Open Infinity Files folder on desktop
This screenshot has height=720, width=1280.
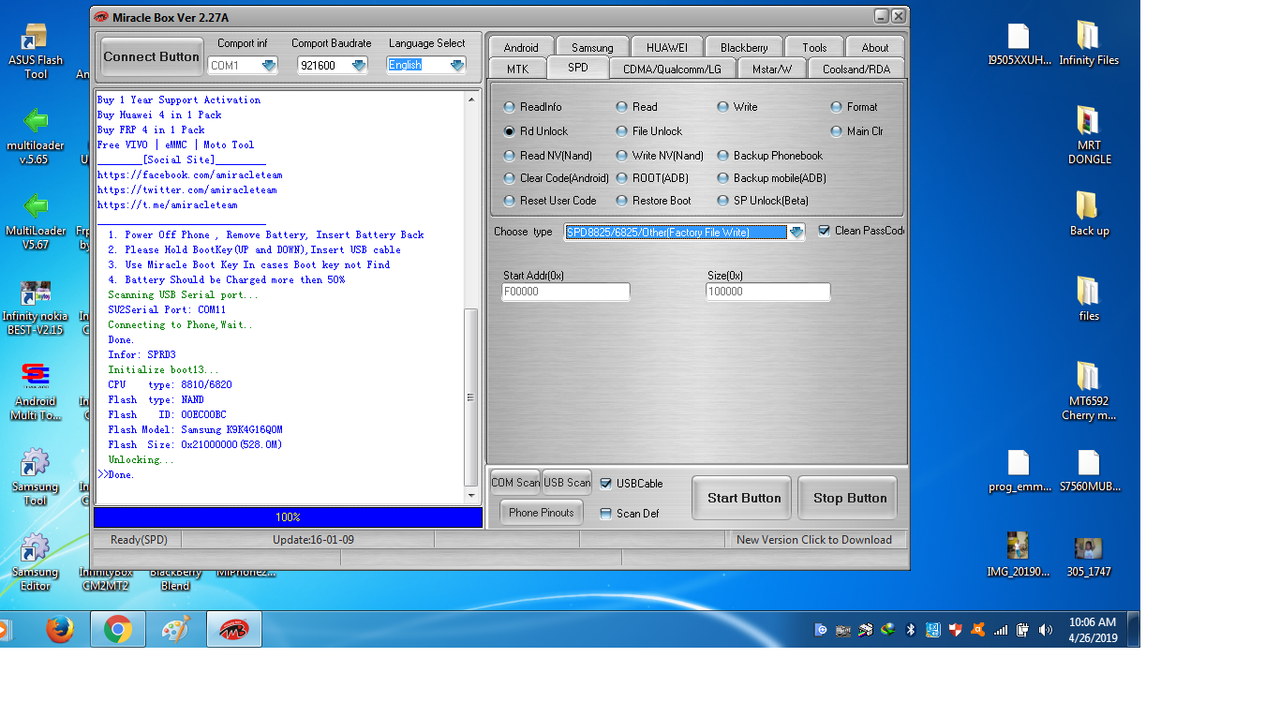click(1089, 45)
